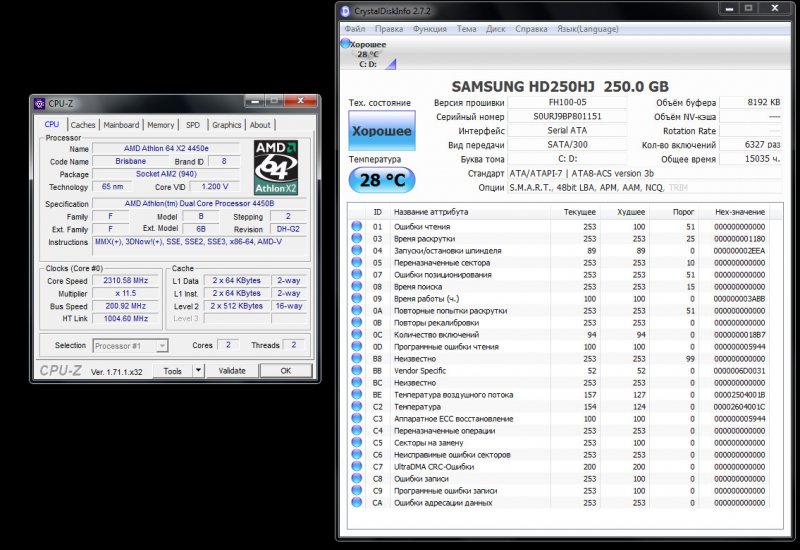
Task: Open the Тема menu
Action: [466, 29]
